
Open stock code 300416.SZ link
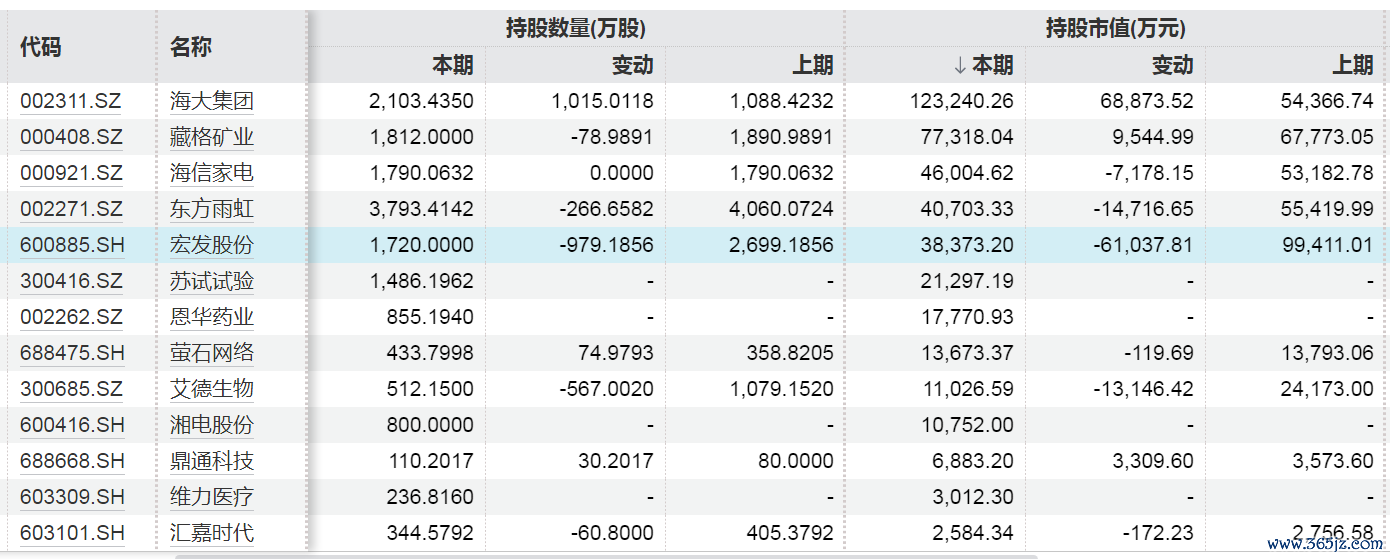click(71, 281)
